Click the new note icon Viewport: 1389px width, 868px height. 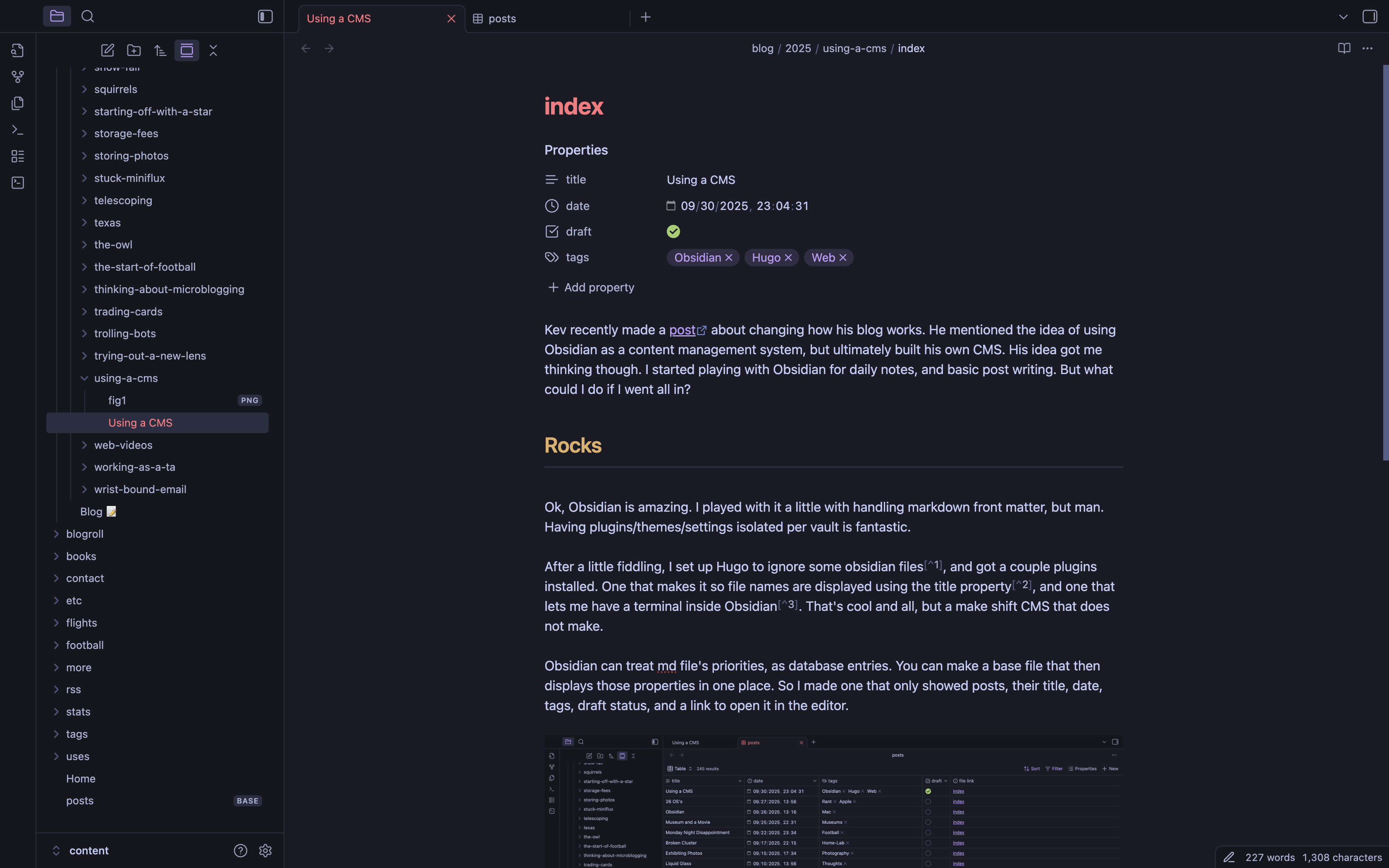[x=107, y=50]
